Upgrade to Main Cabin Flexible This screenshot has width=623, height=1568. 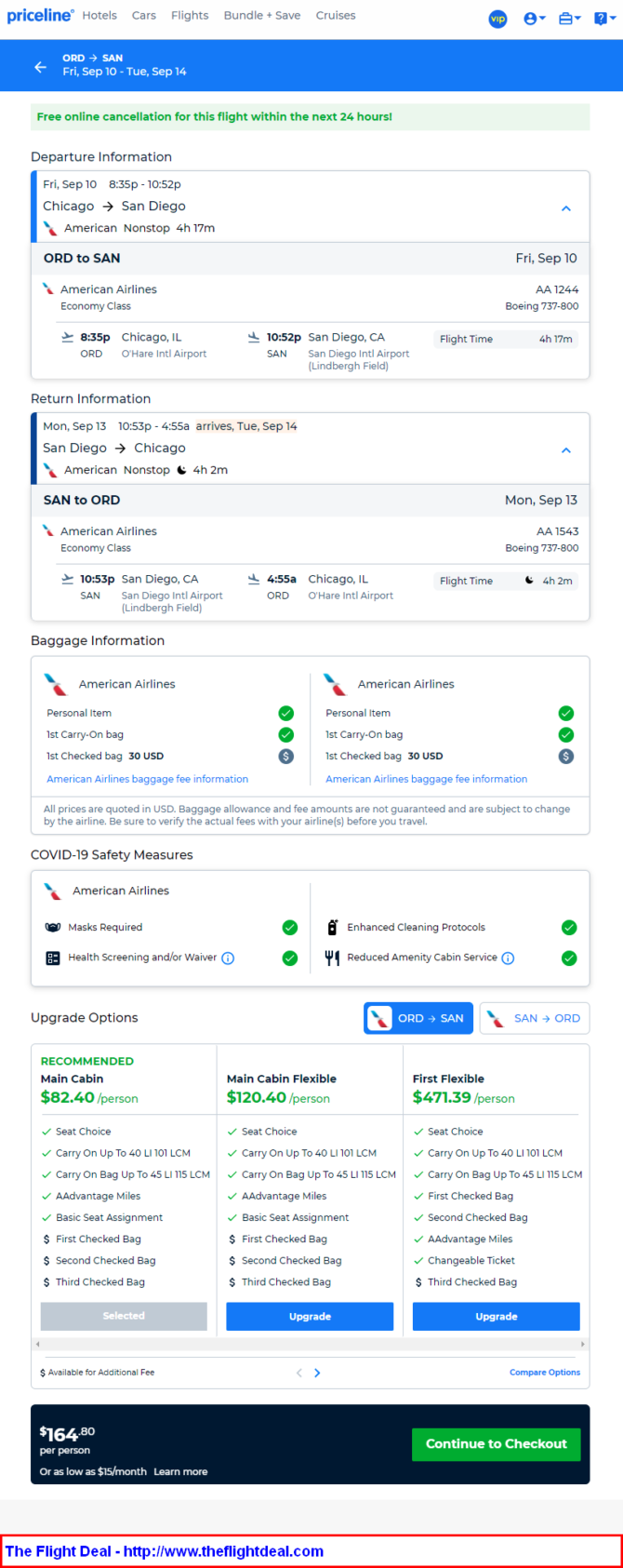tap(310, 1317)
